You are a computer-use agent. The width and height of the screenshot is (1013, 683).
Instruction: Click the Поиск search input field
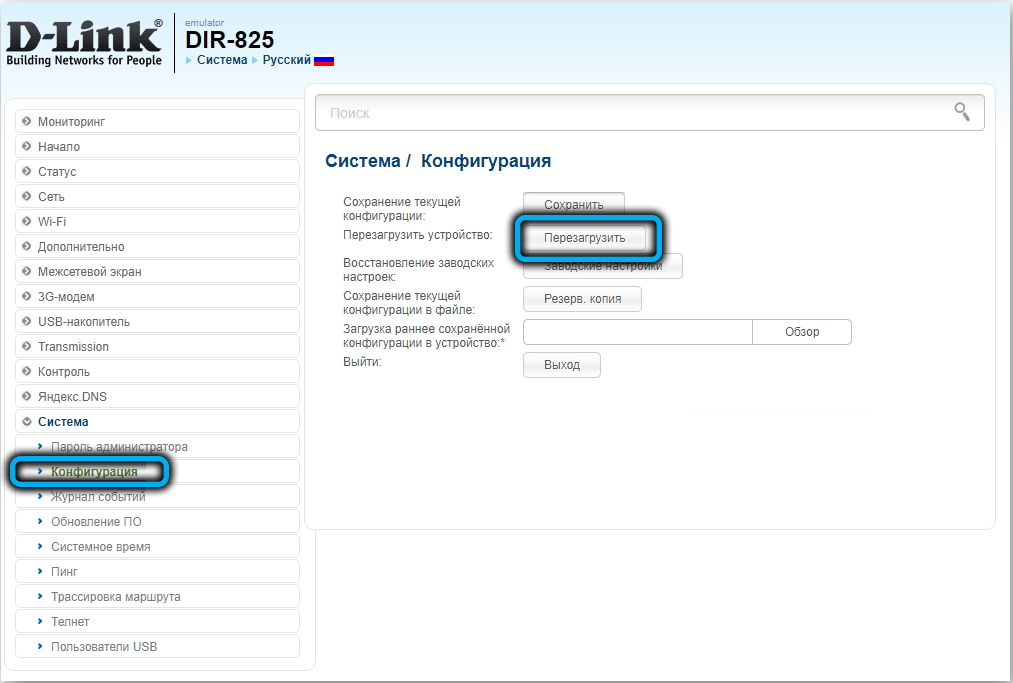pos(630,113)
